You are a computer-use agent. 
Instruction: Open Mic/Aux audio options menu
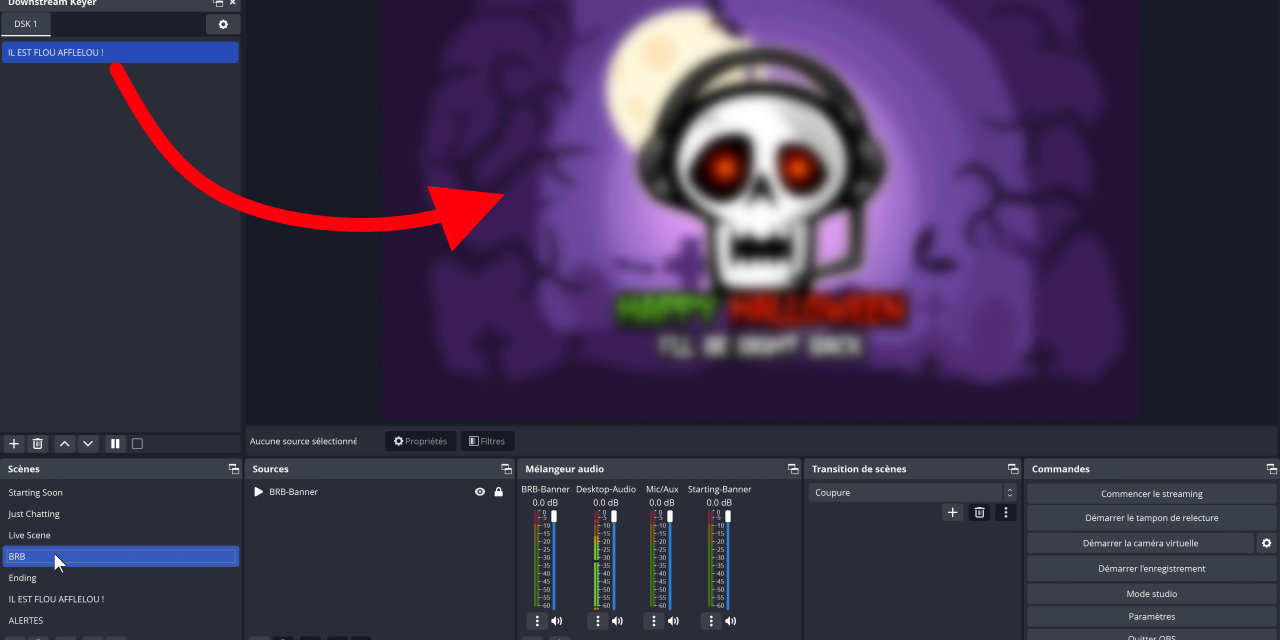pos(653,621)
